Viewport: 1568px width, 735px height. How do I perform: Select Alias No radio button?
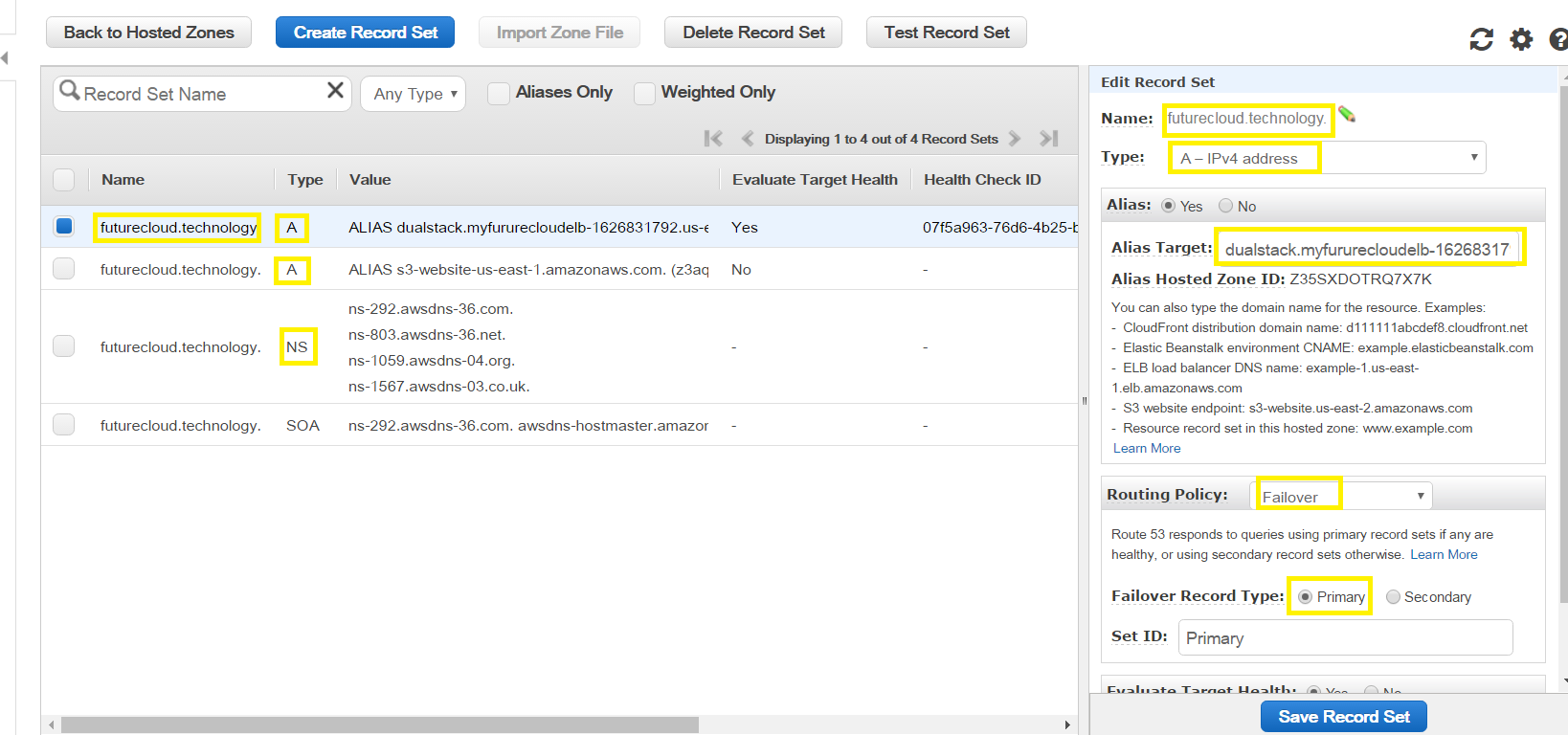[x=1225, y=206]
